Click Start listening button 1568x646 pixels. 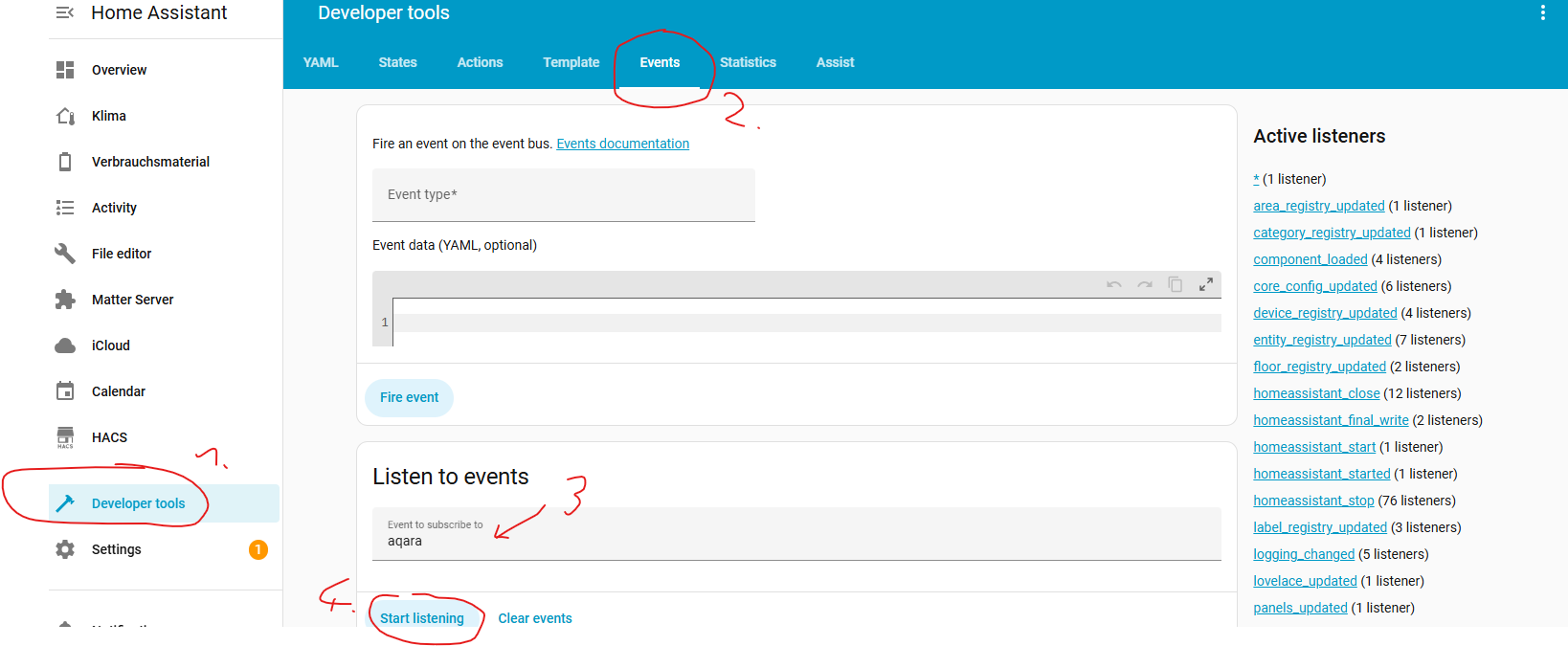click(x=421, y=618)
